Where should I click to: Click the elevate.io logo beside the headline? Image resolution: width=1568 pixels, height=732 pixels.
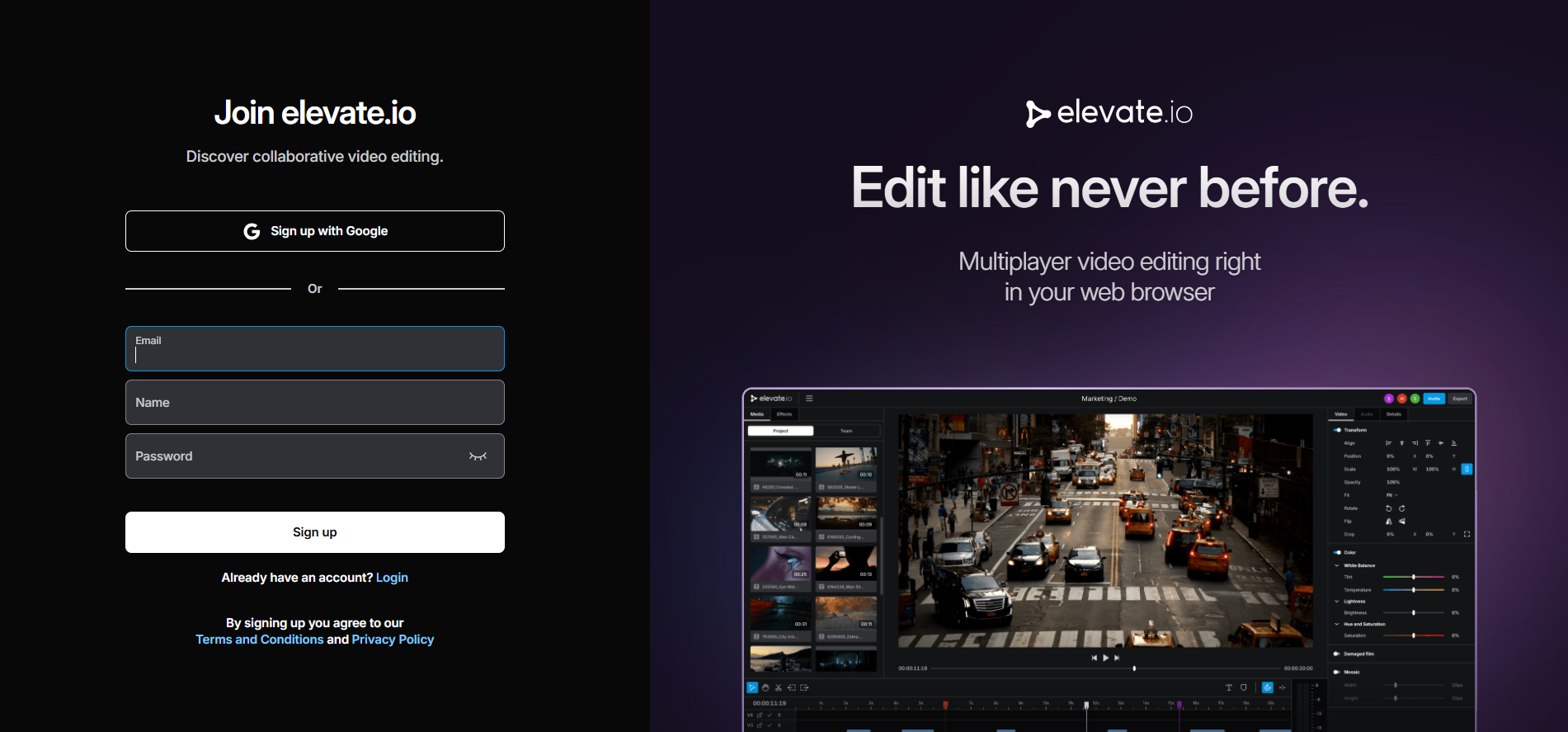click(x=1109, y=113)
